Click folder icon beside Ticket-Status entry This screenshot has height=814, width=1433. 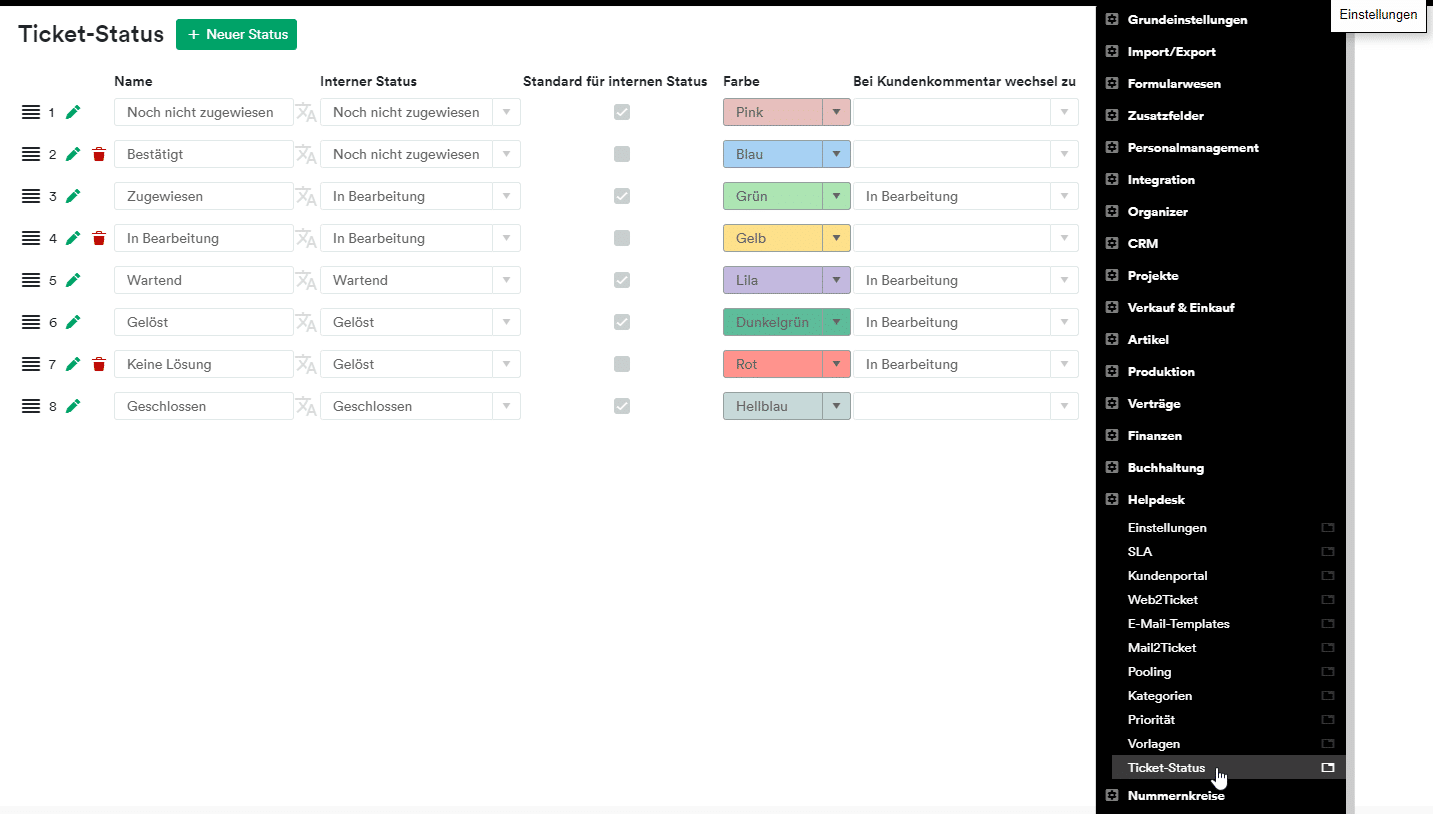(1328, 768)
